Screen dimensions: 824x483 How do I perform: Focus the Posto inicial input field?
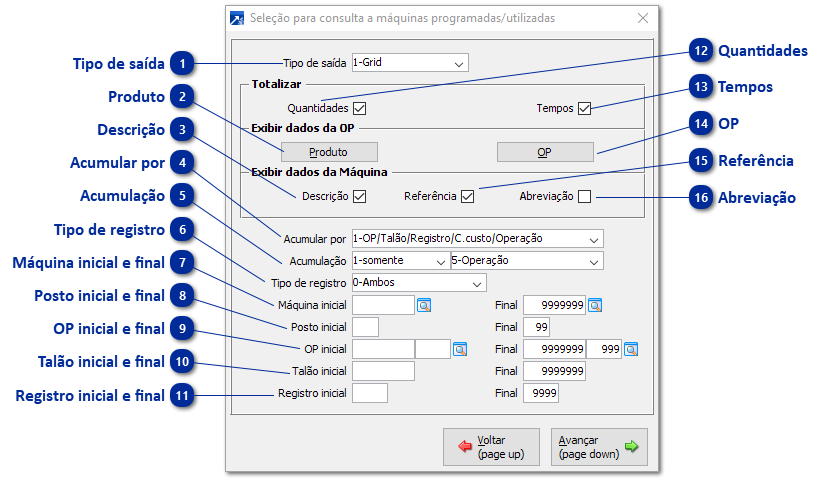coord(365,327)
